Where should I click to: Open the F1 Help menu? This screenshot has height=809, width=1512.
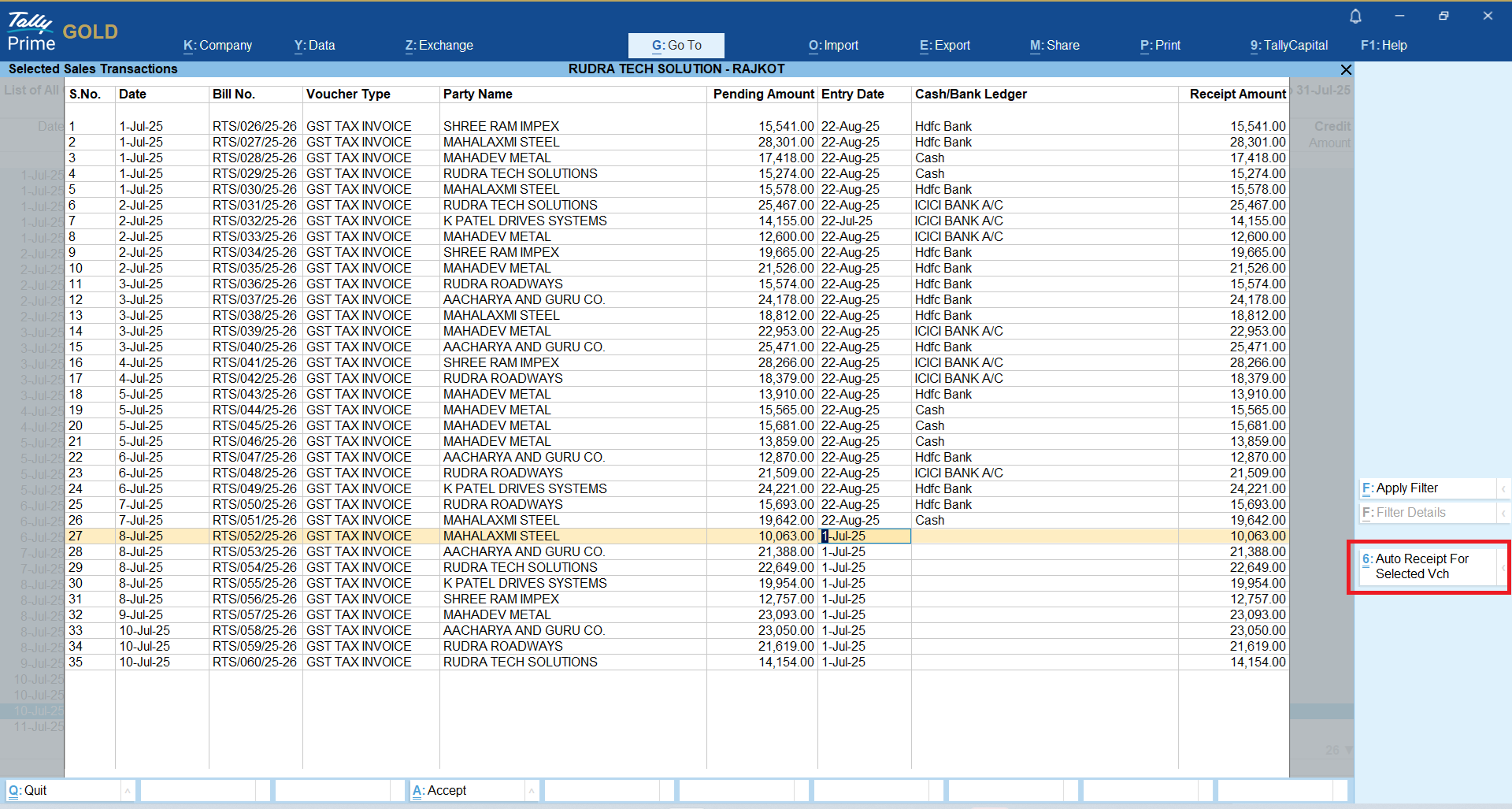[1384, 46]
